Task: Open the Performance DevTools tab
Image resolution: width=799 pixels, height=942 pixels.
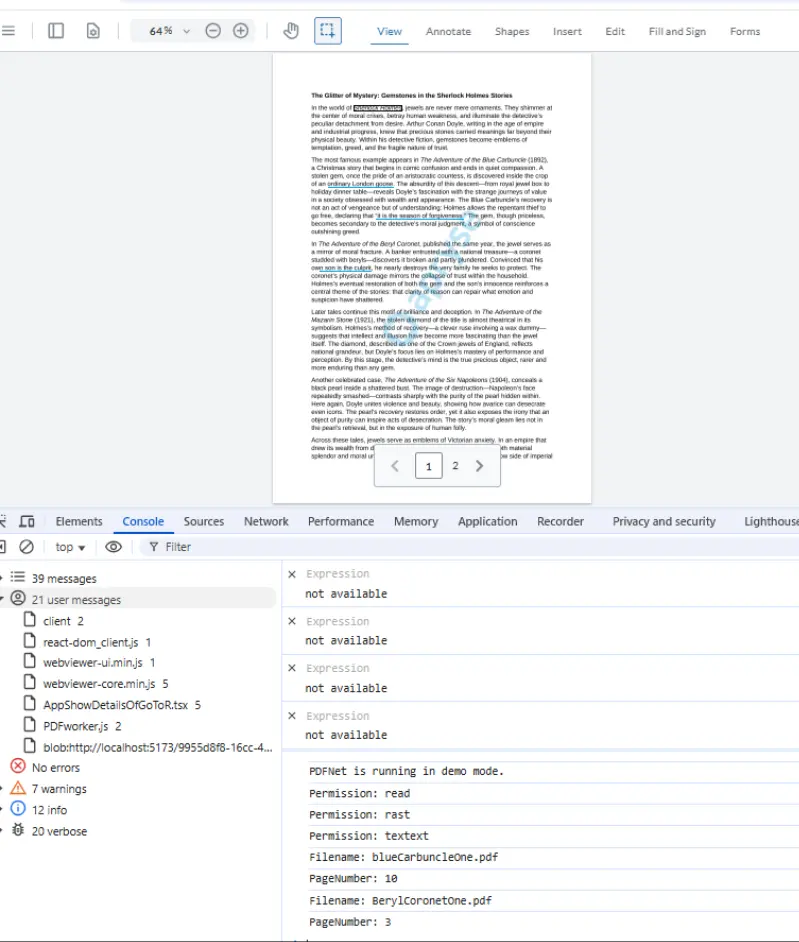Action: coord(341,521)
